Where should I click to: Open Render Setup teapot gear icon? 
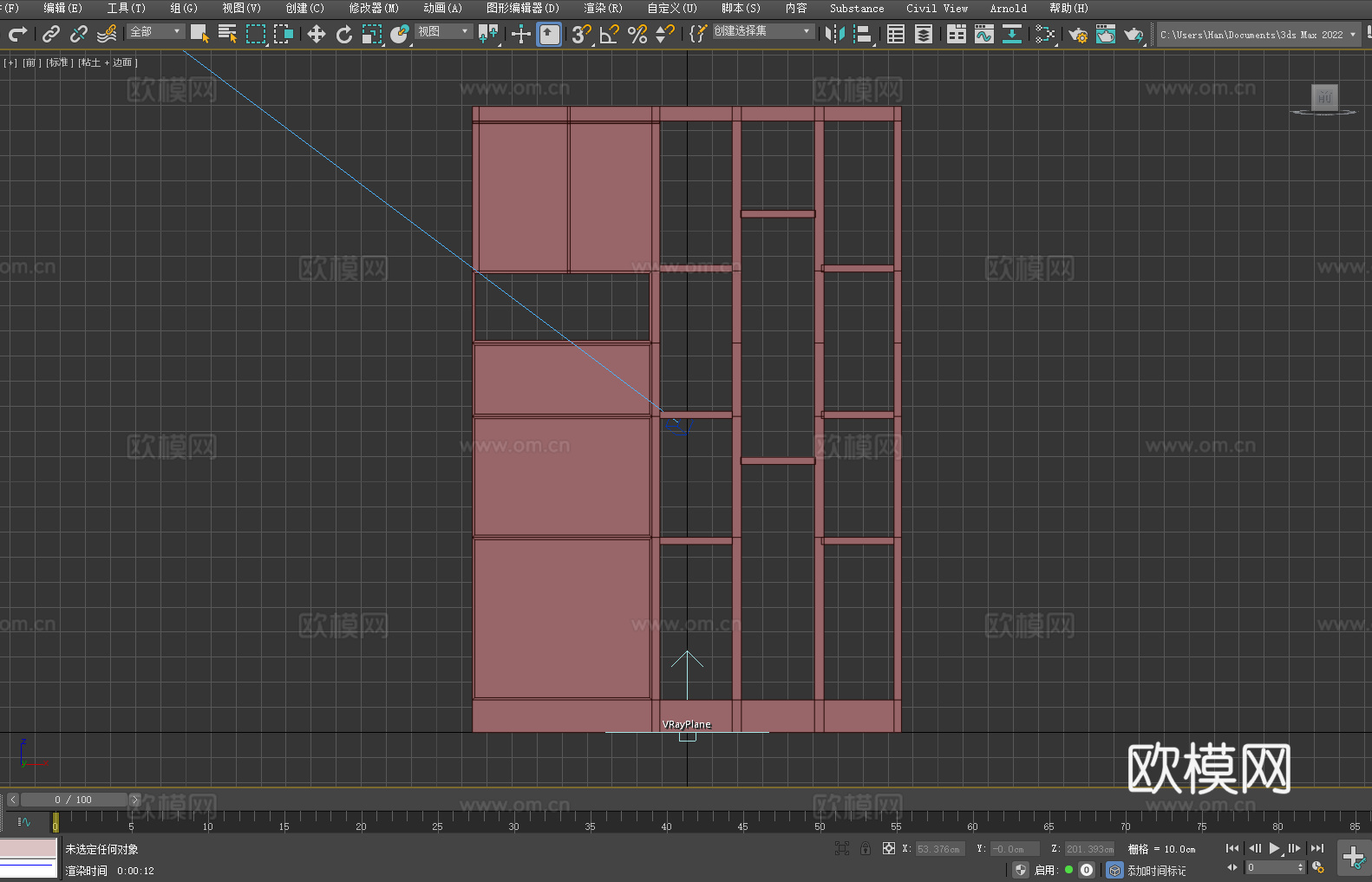[1078, 34]
